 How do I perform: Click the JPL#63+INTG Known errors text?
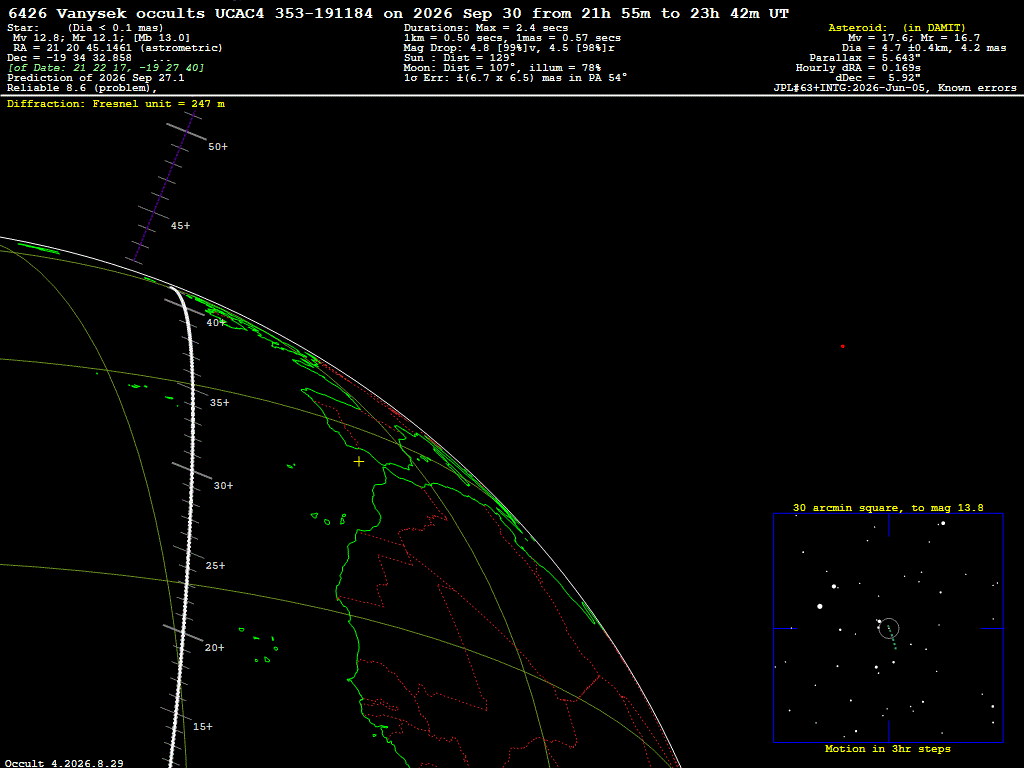pyautogui.click(x=895, y=88)
